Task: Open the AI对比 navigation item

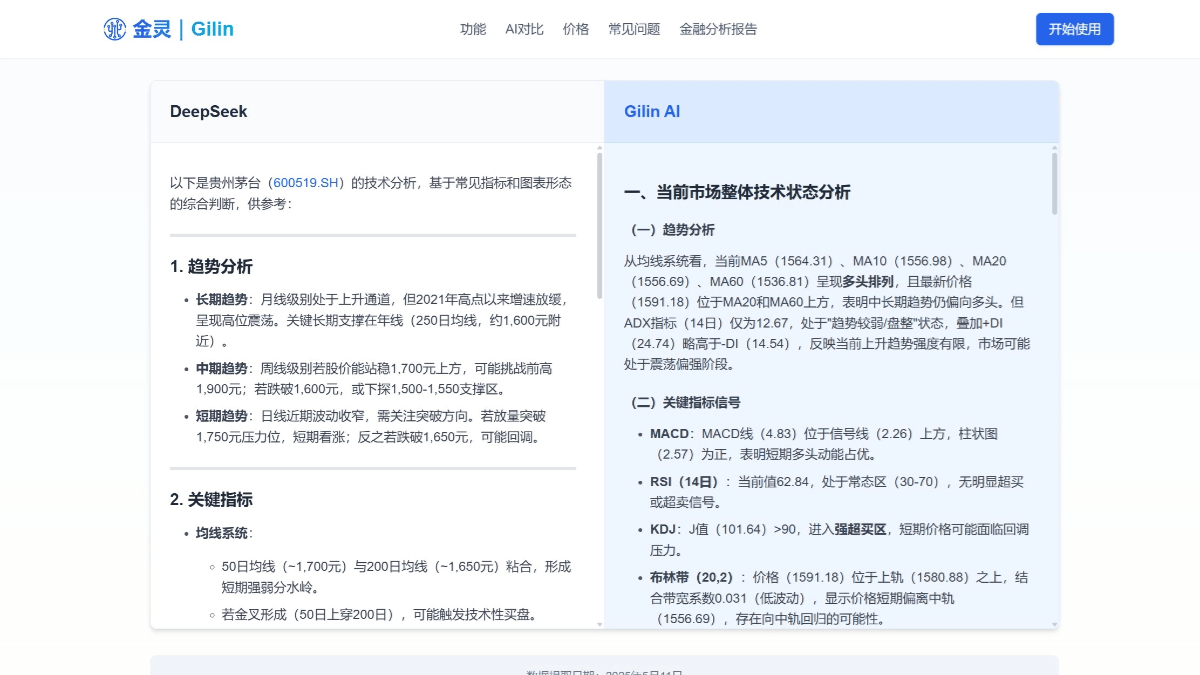Action: 524,29
